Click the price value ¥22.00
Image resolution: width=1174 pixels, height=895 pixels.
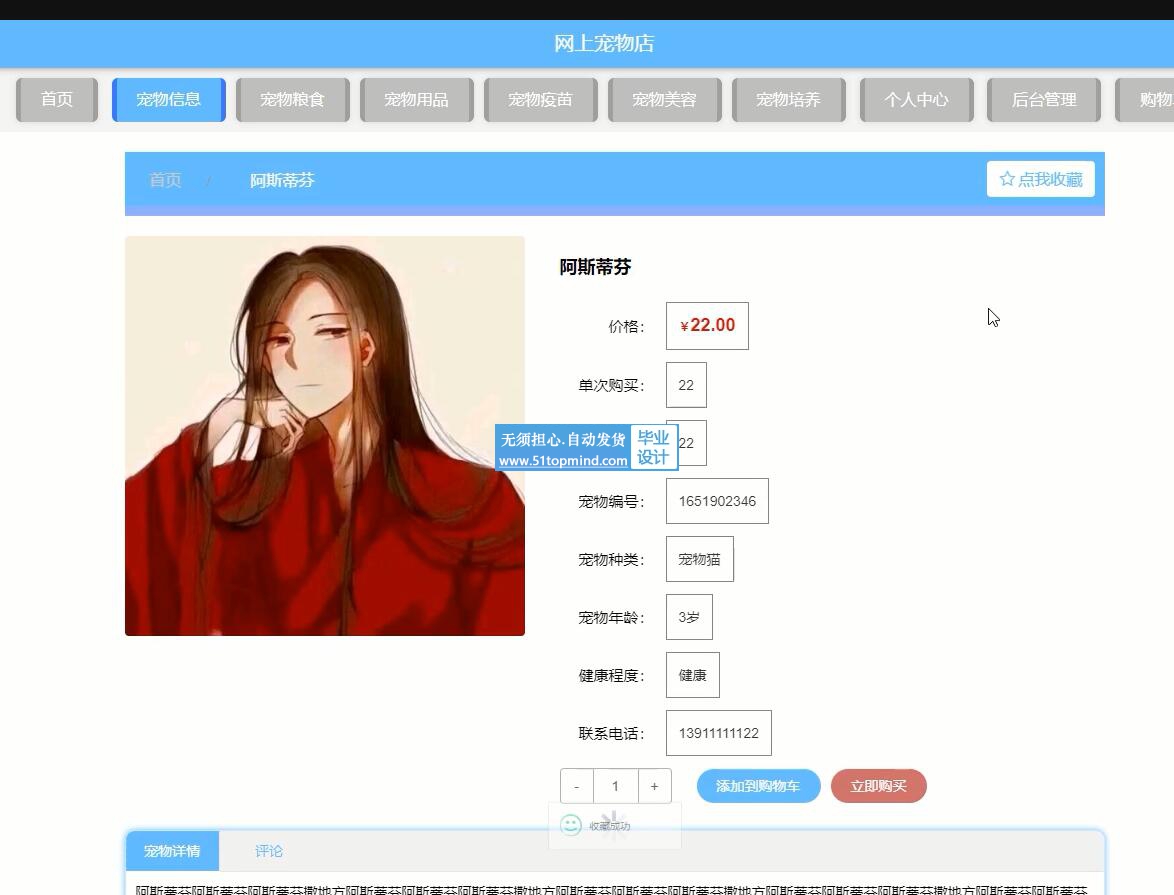click(x=708, y=326)
